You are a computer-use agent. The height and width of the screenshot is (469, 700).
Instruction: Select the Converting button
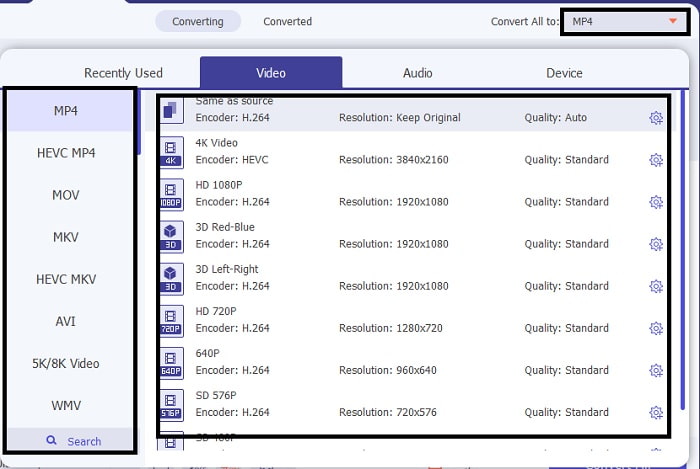198,21
